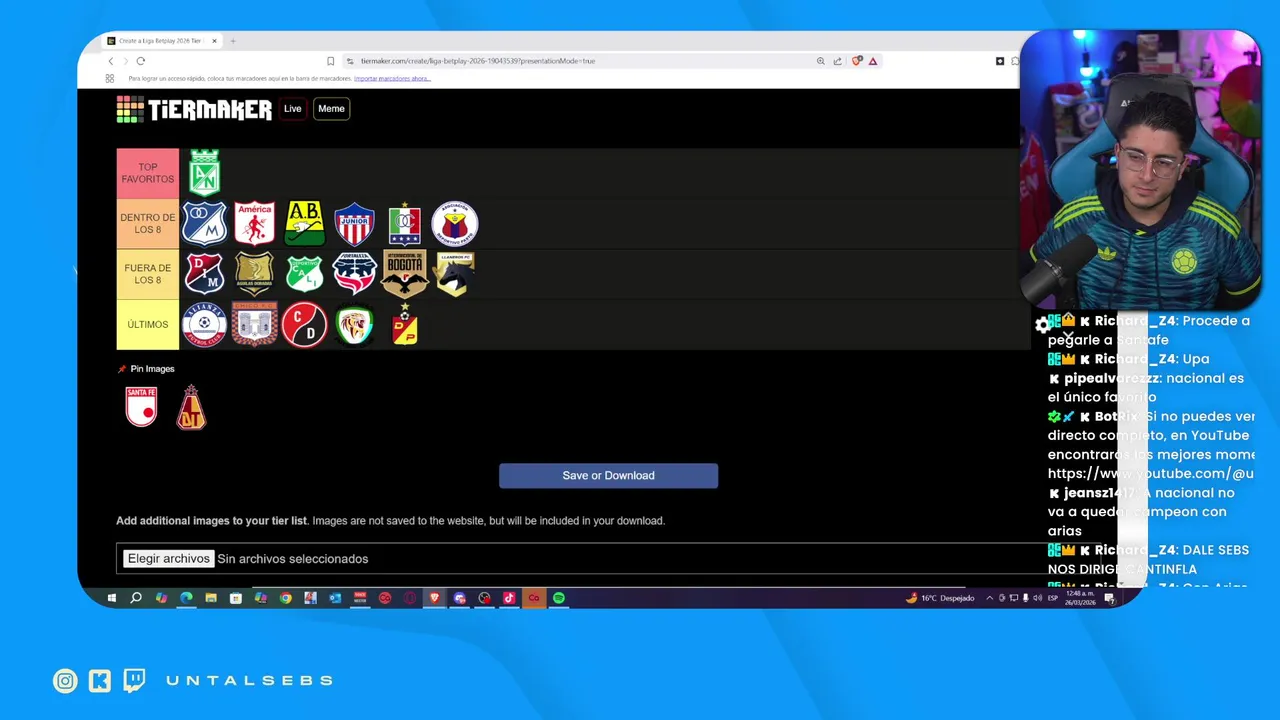Switch to Meme mode
Viewport: 1280px width, 720px height.
pos(331,109)
